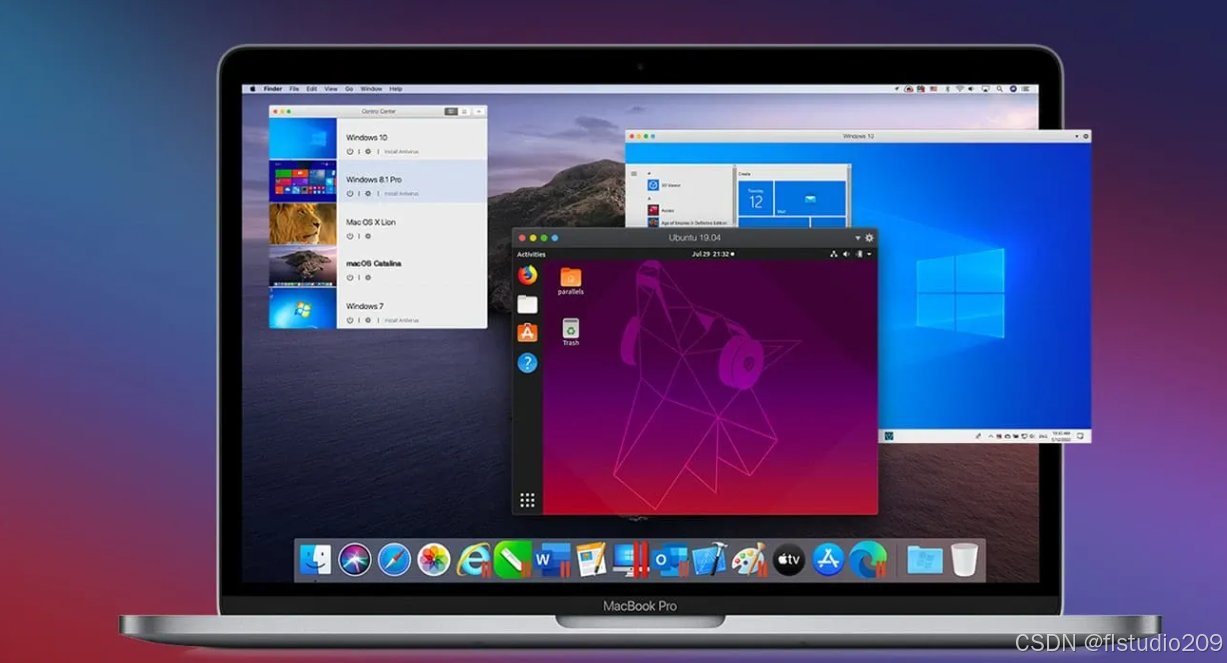Screen dimensions: 1227x663
Task: Open settings gear for Windows 8.1 Pro
Action: point(368,194)
